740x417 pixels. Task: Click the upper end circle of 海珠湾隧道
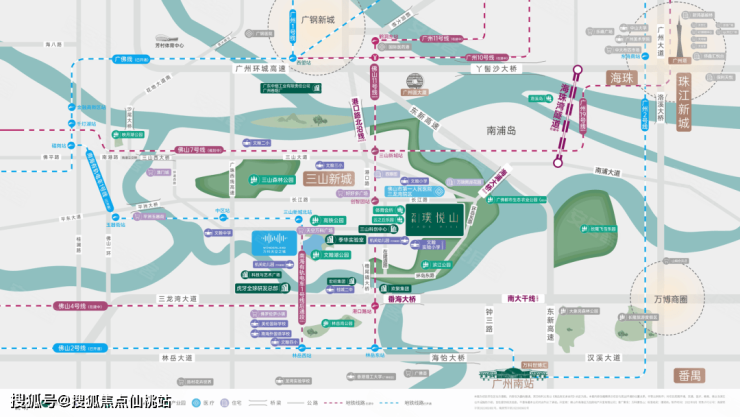577,70
